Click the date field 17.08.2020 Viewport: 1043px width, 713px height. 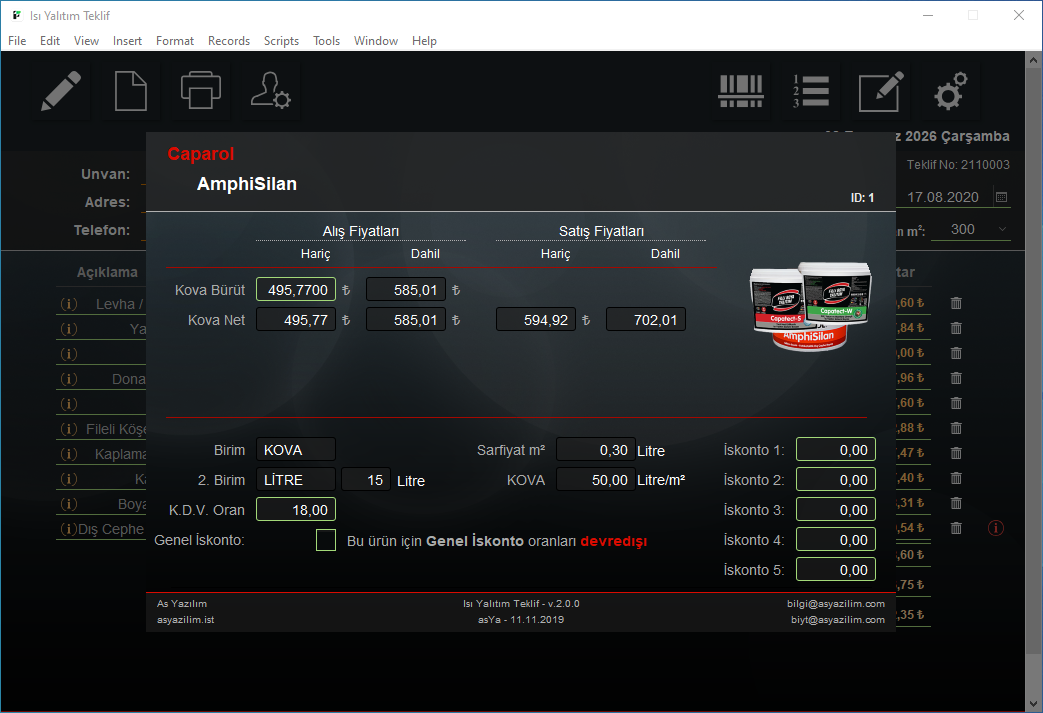[943, 197]
